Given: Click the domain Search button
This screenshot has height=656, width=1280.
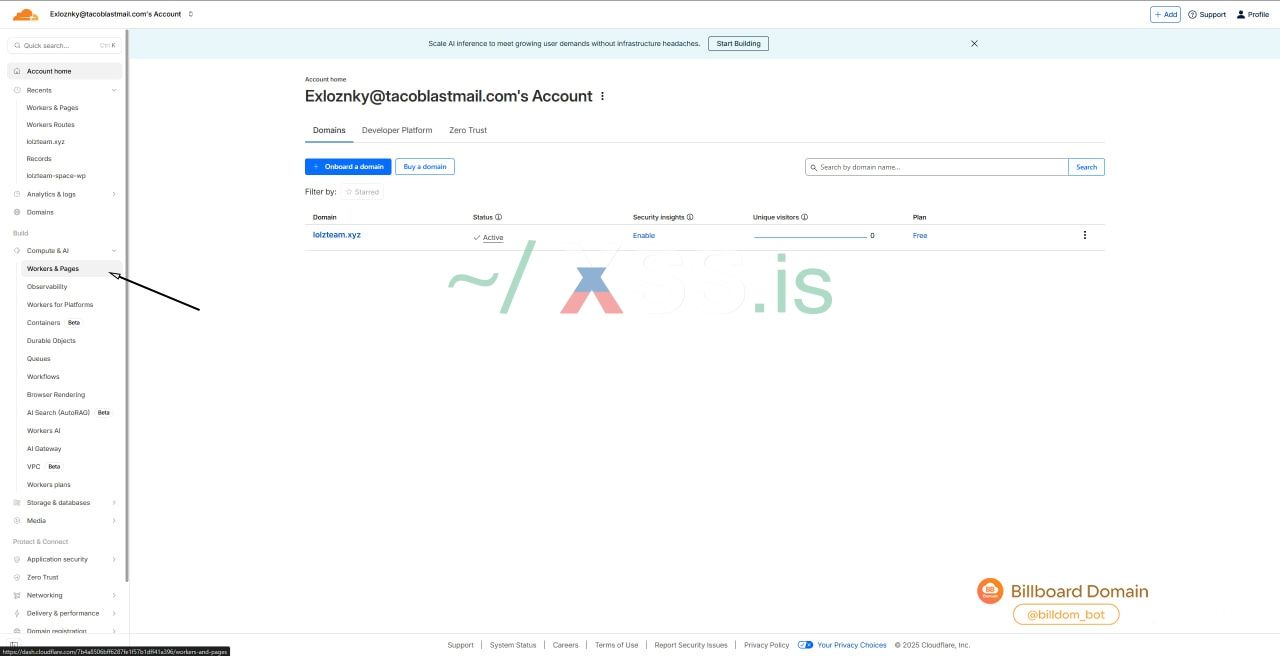Looking at the screenshot, I should click(x=1087, y=167).
